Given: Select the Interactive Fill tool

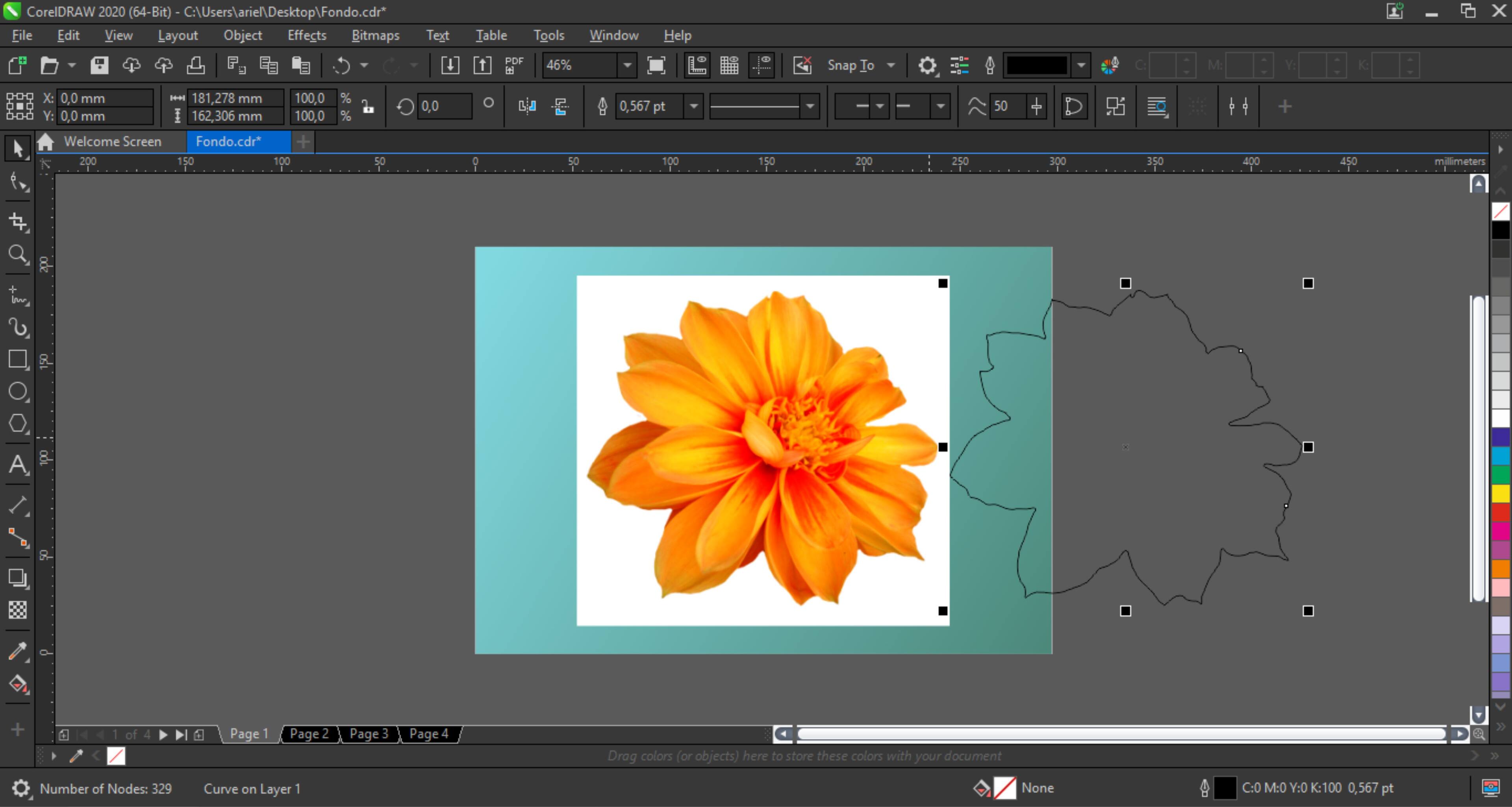Looking at the screenshot, I should click(18, 684).
